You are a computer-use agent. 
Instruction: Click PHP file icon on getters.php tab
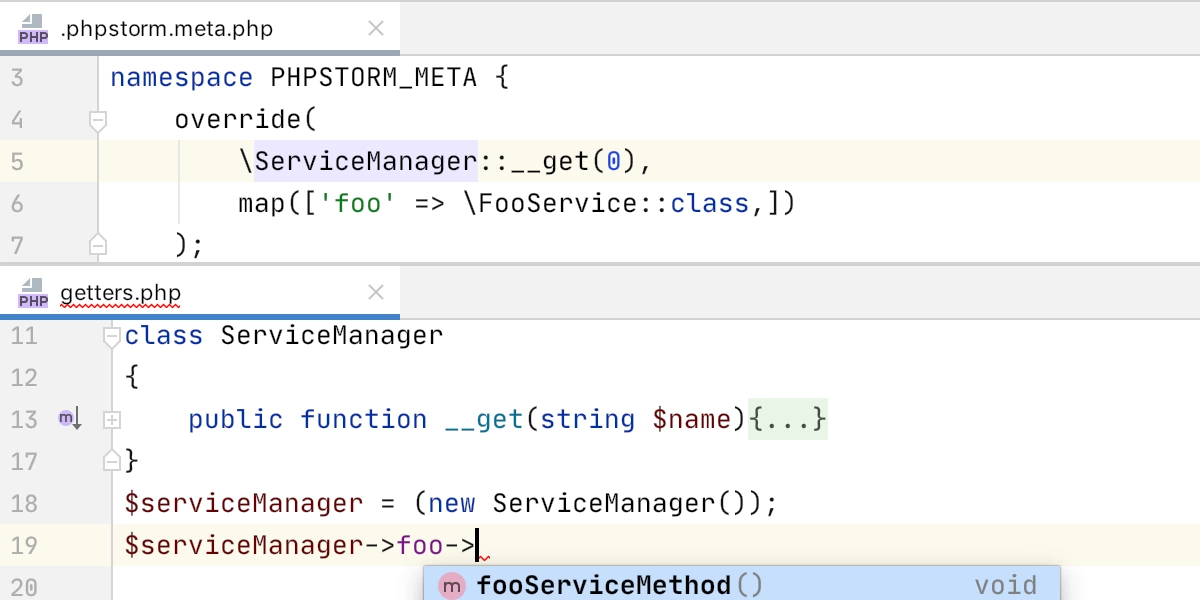(x=33, y=293)
